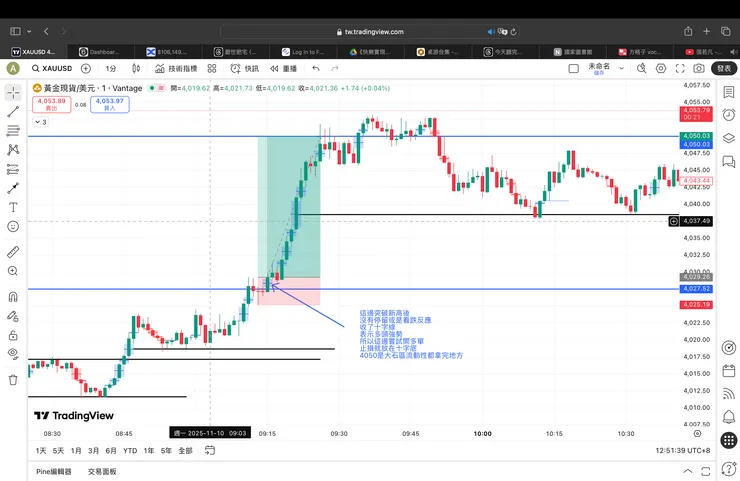Open the notifications bell icon
The height and width of the screenshot is (481, 740).
point(729,417)
